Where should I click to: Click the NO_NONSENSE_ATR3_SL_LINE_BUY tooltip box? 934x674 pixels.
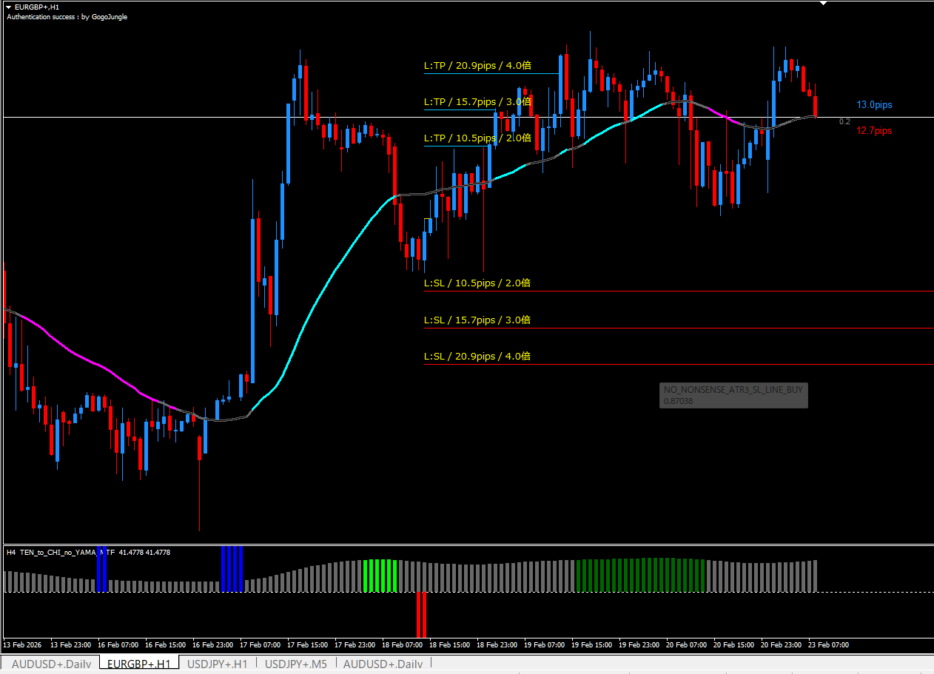733,395
